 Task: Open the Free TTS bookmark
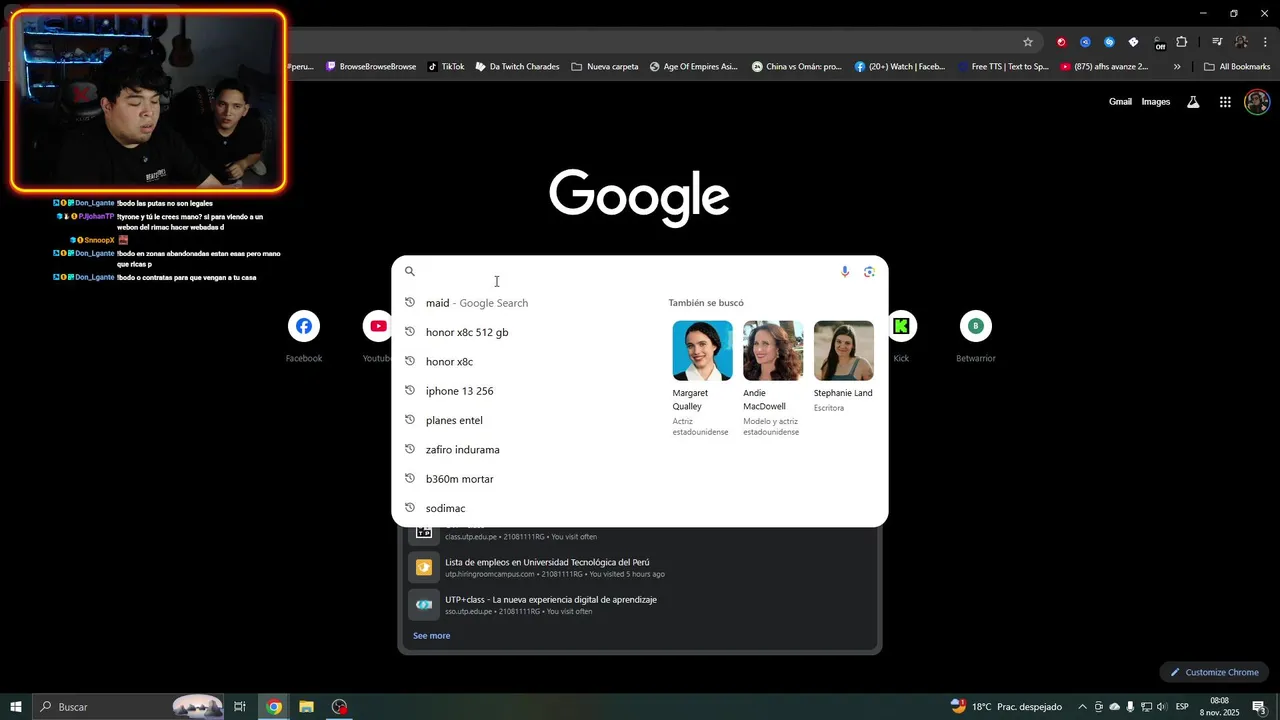click(1002, 67)
